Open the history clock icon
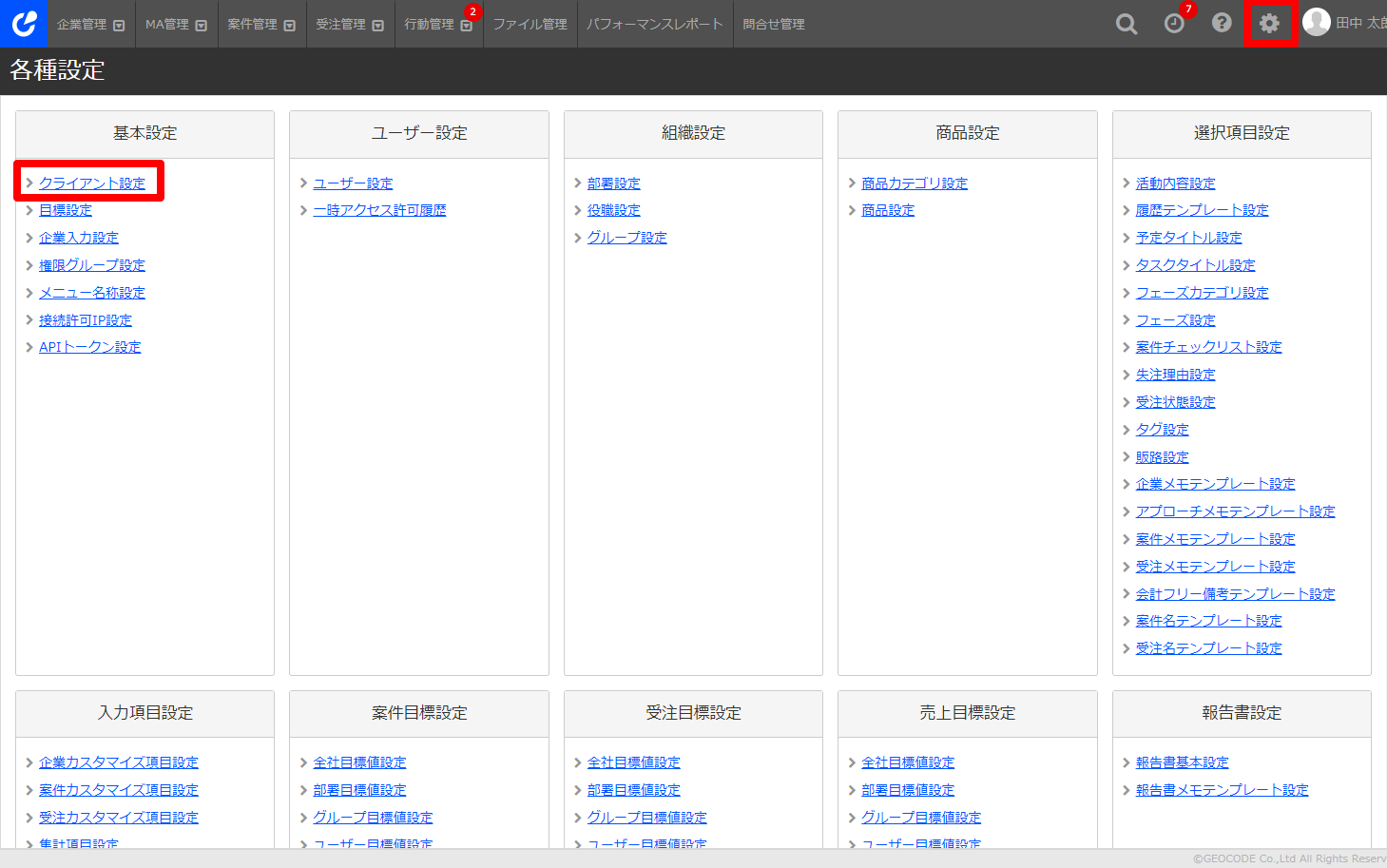1387x868 pixels. coord(1175,24)
